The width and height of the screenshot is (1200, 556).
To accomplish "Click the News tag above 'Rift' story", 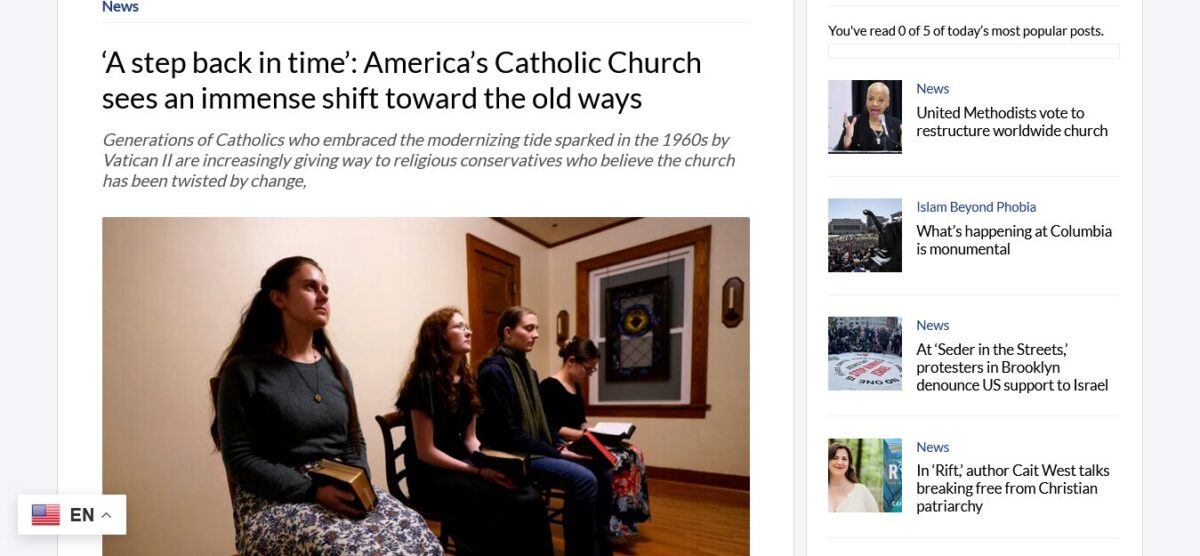I will [933, 447].
